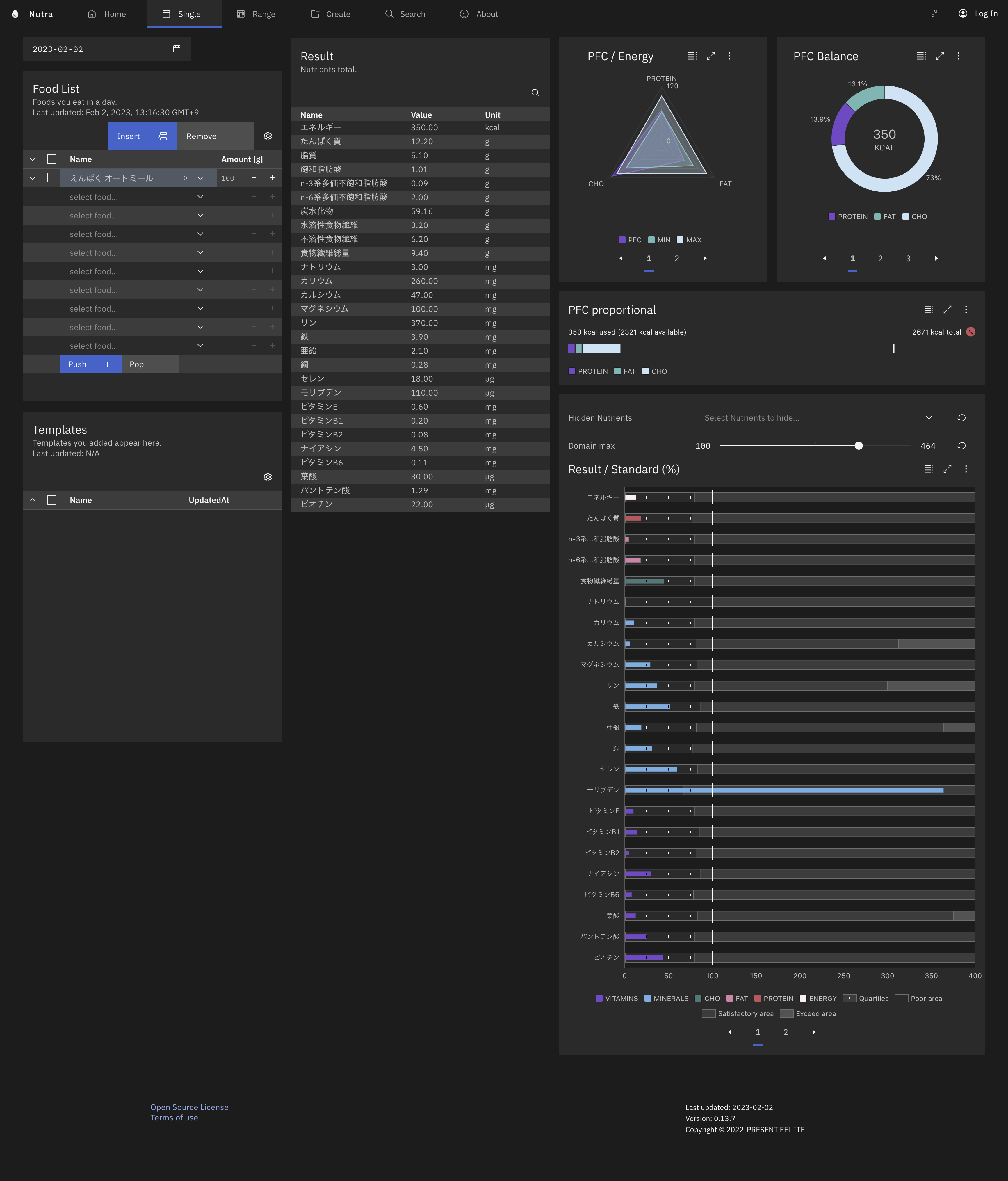
Task: Decrease oatmeal amount with minus icon
Action: coord(254,178)
